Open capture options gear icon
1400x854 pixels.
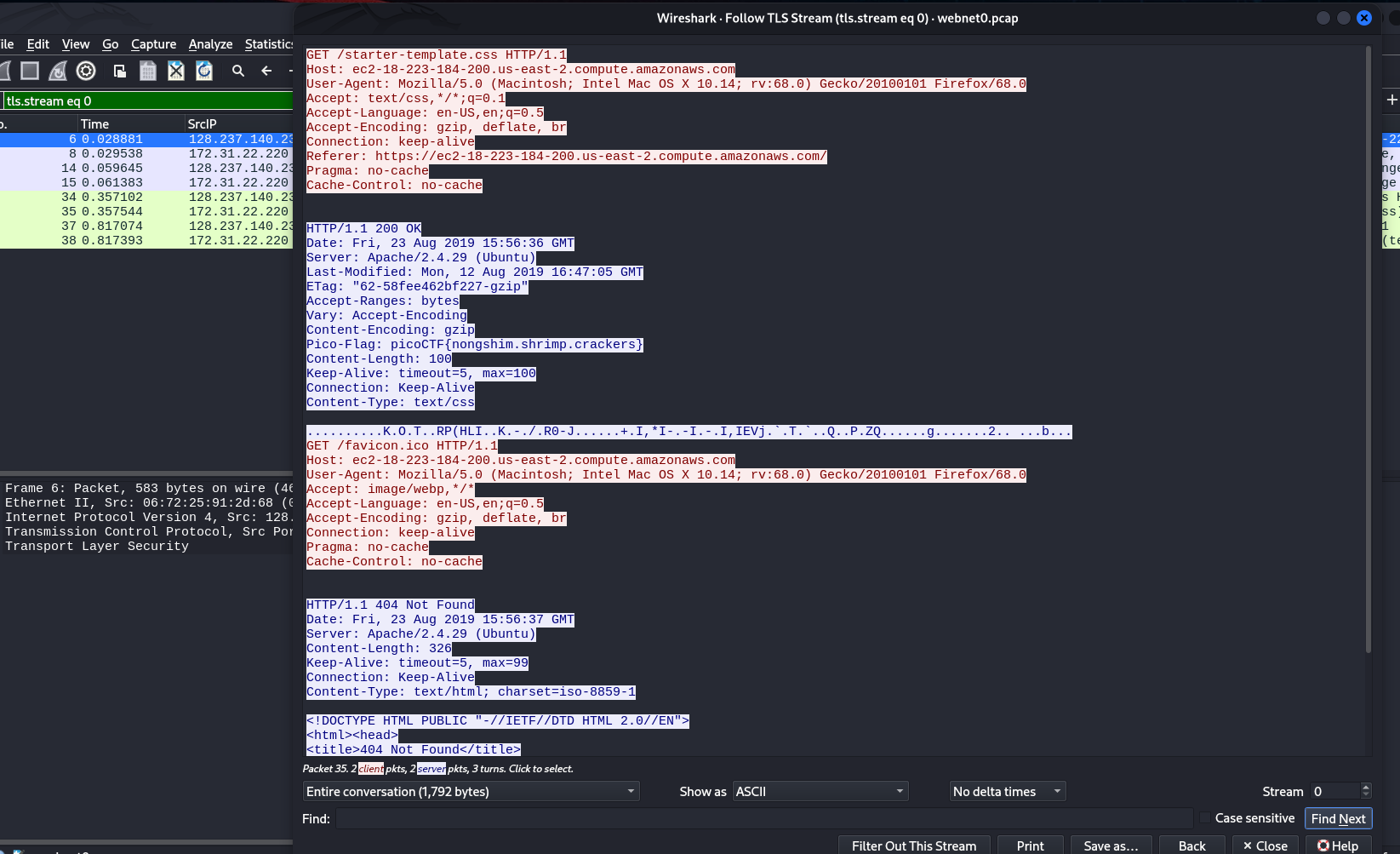click(86, 71)
